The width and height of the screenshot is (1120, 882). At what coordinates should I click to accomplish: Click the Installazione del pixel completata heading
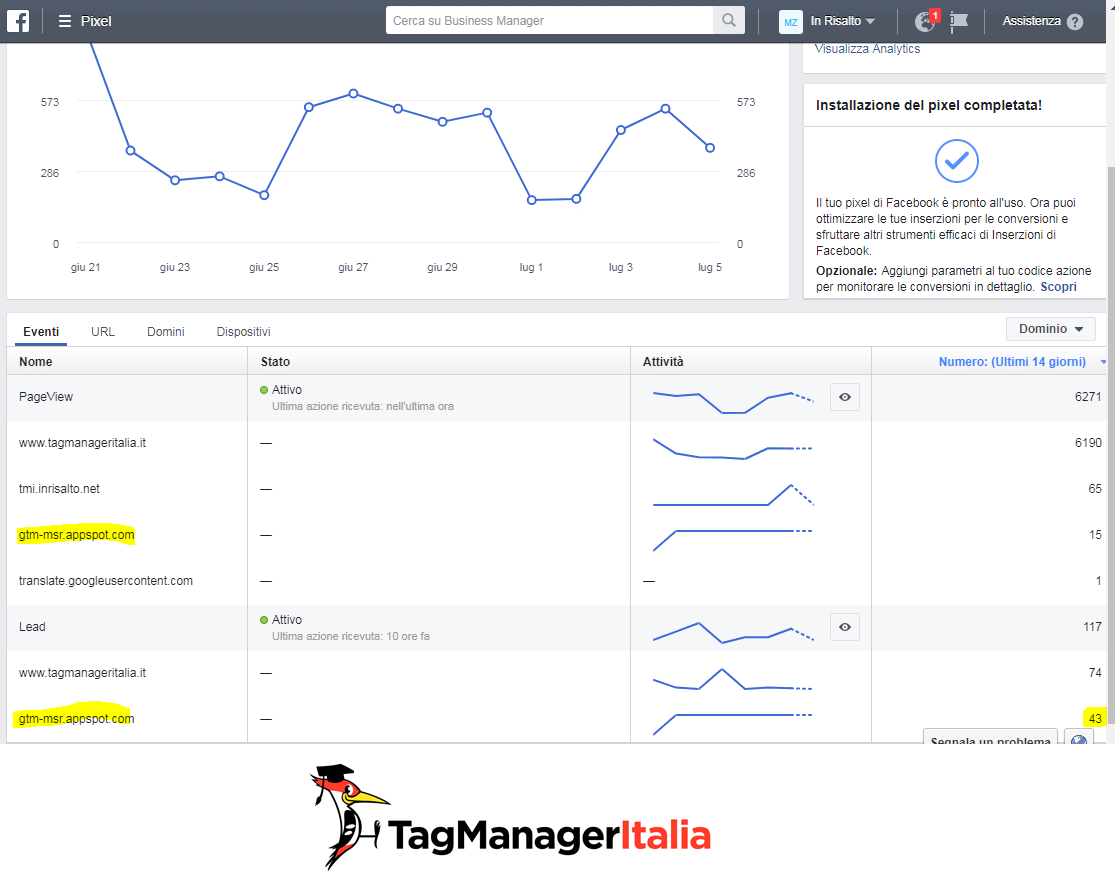click(929, 106)
